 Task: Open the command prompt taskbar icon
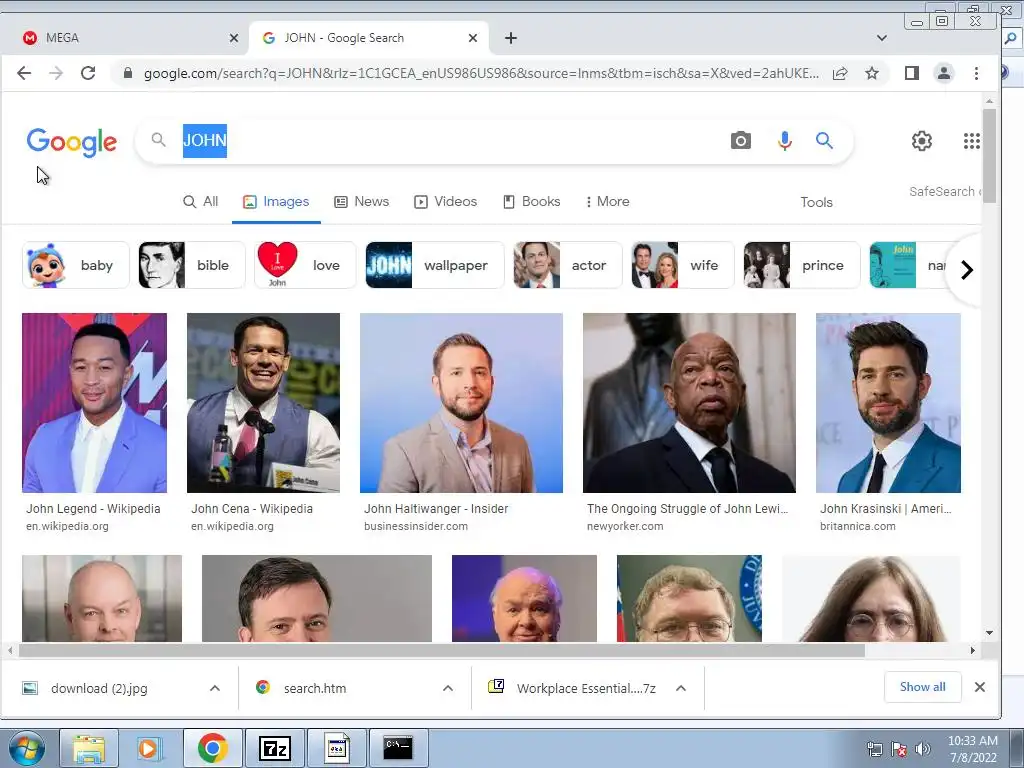pyautogui.click(x=398, y=748)
